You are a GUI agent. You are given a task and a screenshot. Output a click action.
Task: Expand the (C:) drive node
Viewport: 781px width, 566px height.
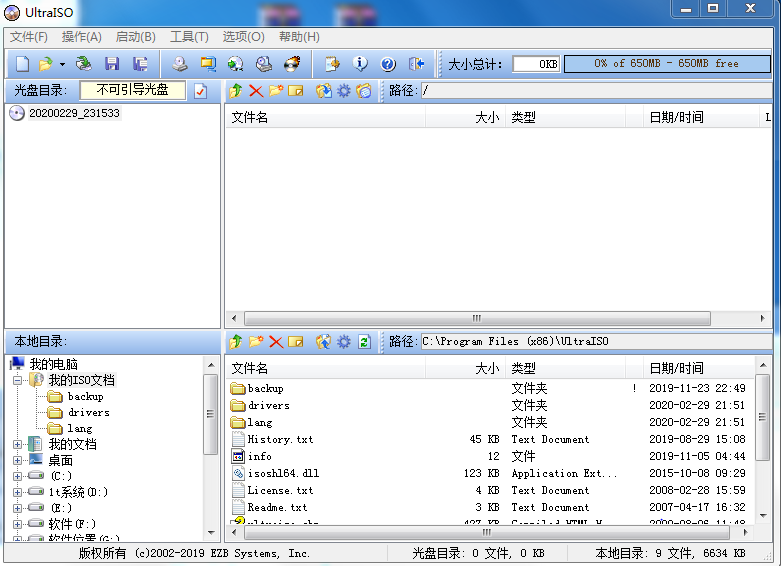pos(17,476)
